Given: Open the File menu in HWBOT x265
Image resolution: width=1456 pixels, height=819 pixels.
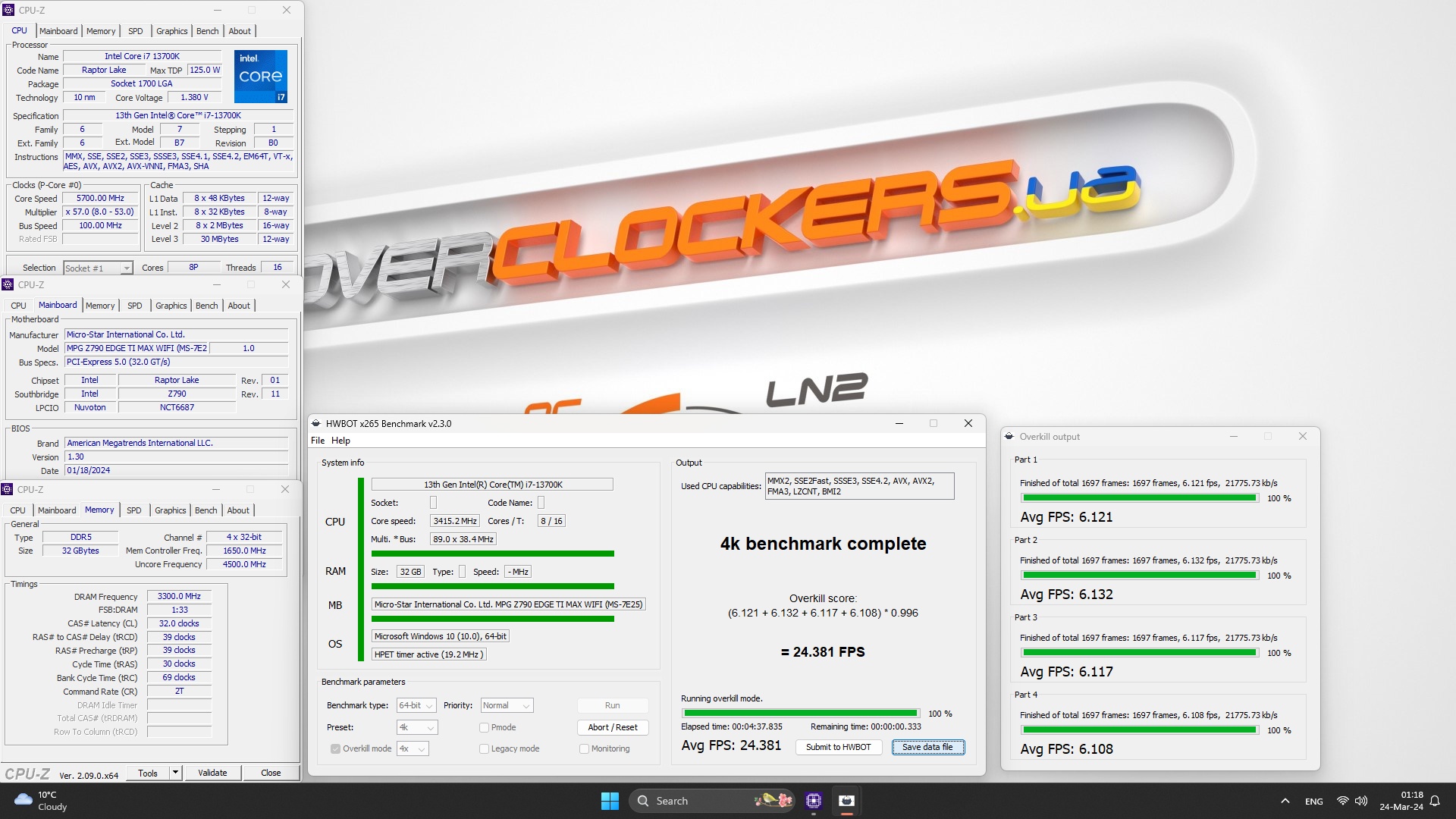Looking at the screenshot, I should (x=318, y=441).
